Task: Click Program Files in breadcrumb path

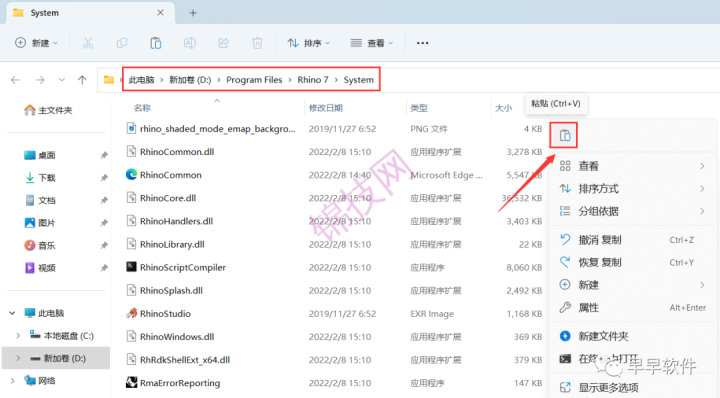Action: click(x=254, y=80)
